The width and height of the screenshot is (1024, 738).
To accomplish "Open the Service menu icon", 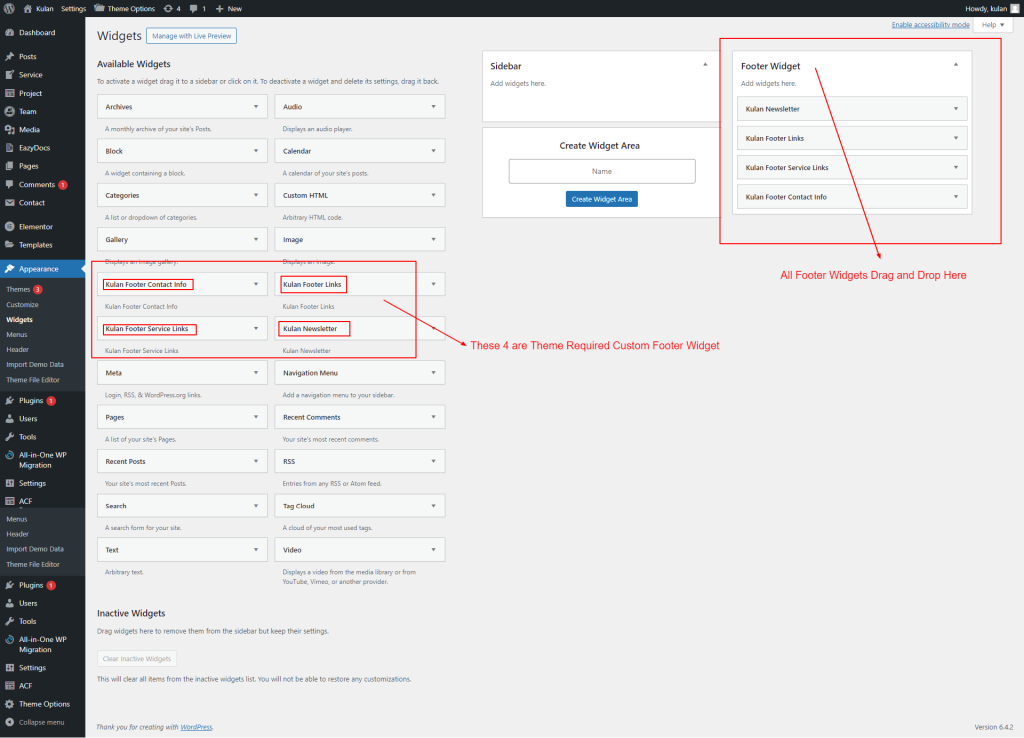I will point(9,75).
